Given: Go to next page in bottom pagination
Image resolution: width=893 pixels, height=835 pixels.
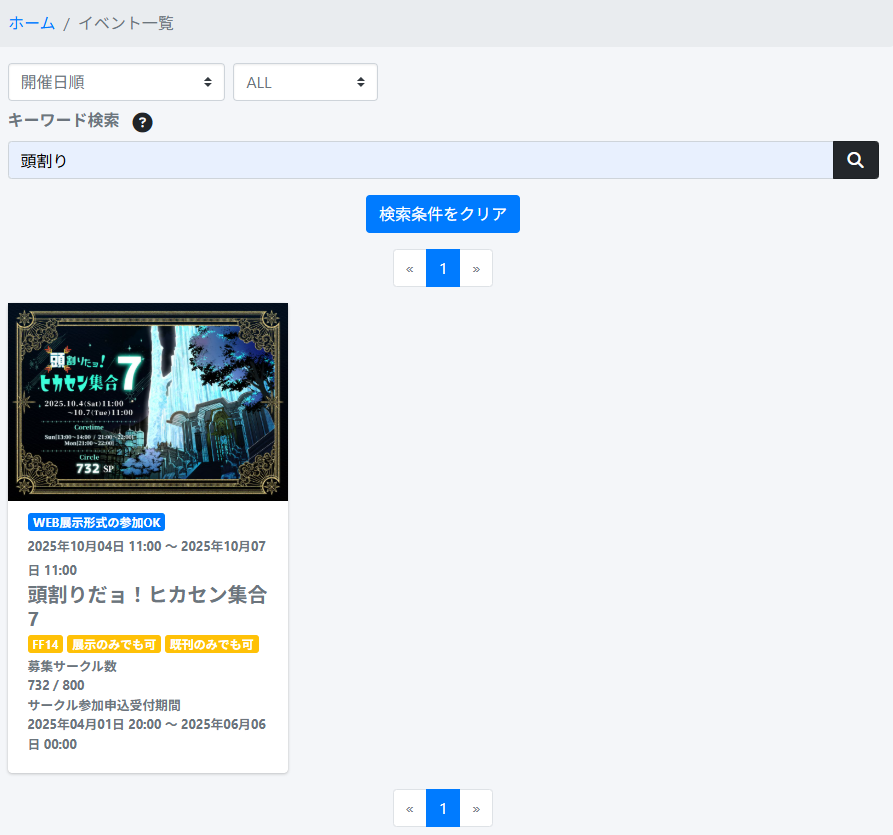Looking at the screenshot, I should [476, 808].
